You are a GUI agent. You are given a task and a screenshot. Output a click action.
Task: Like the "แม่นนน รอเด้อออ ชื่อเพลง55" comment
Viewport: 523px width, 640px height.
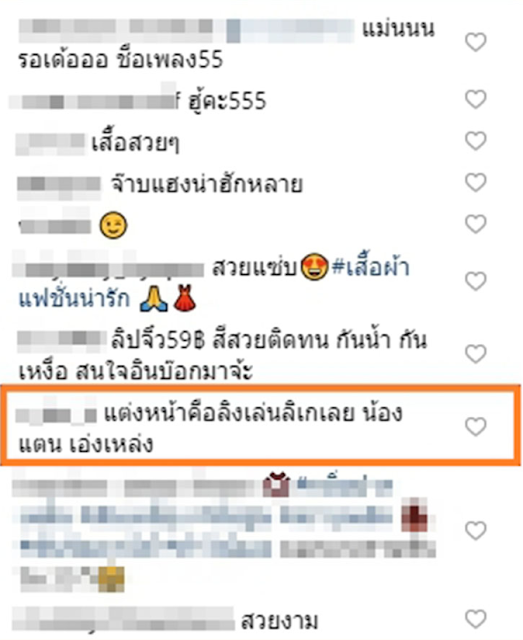click(476, 42)
